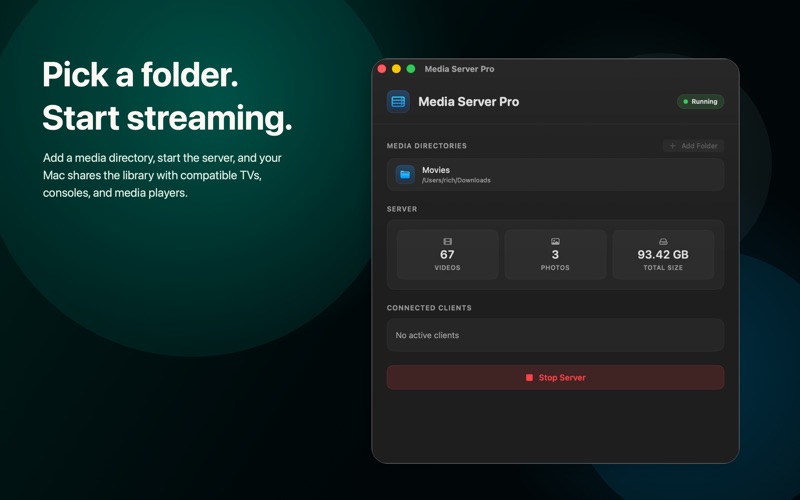Select the Movies directory row
800x500 pixels.
tap(555, 174)
